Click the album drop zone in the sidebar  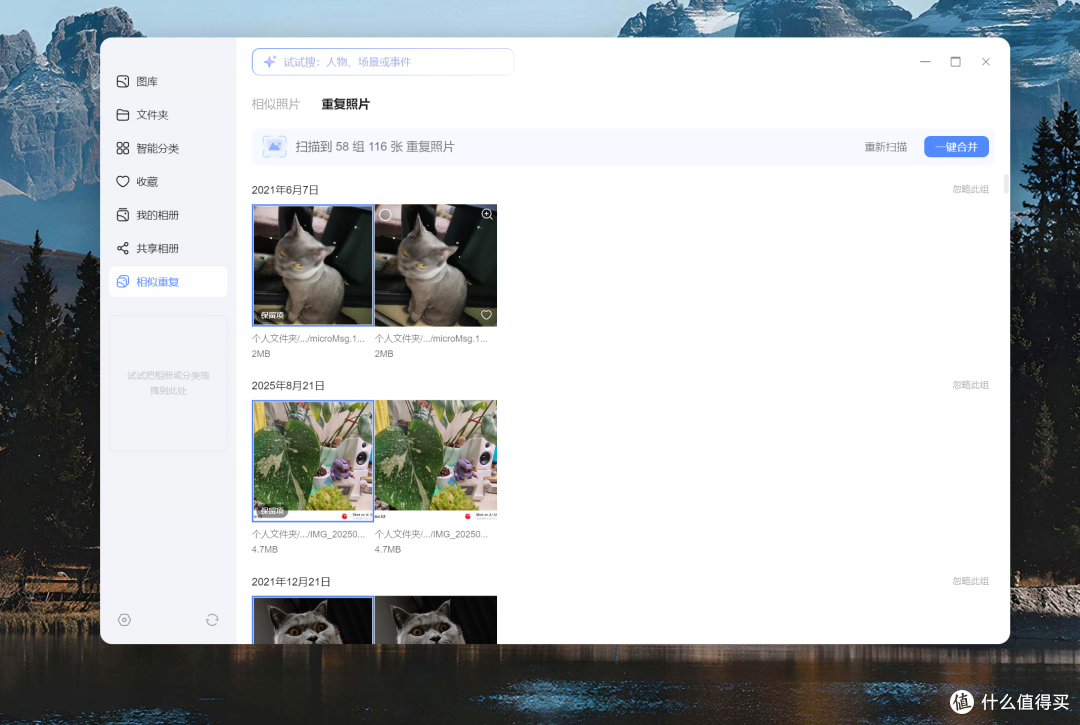pyautogui.click(x=168, y=383)
